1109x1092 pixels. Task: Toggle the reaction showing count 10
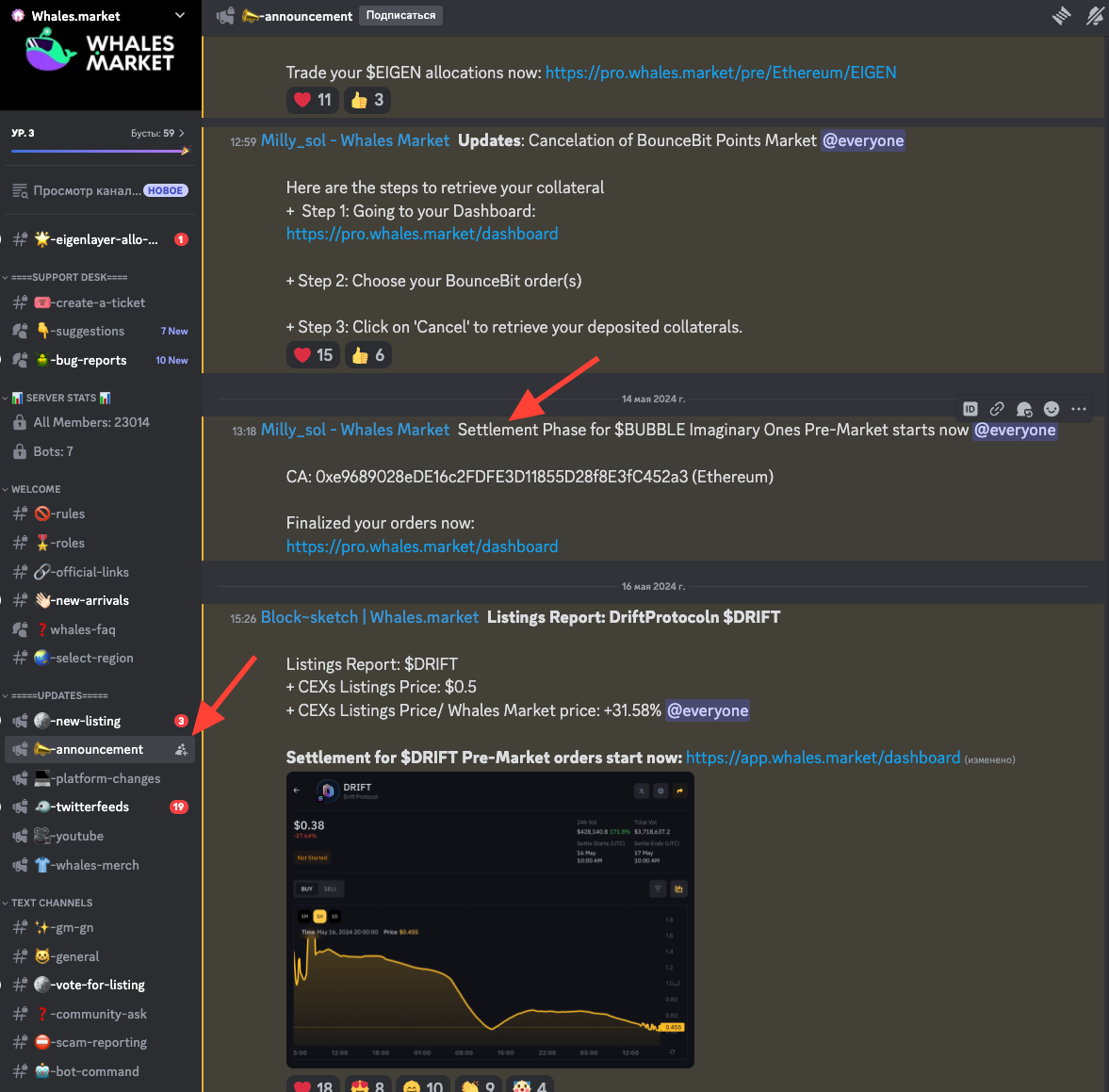[423, 1084]
